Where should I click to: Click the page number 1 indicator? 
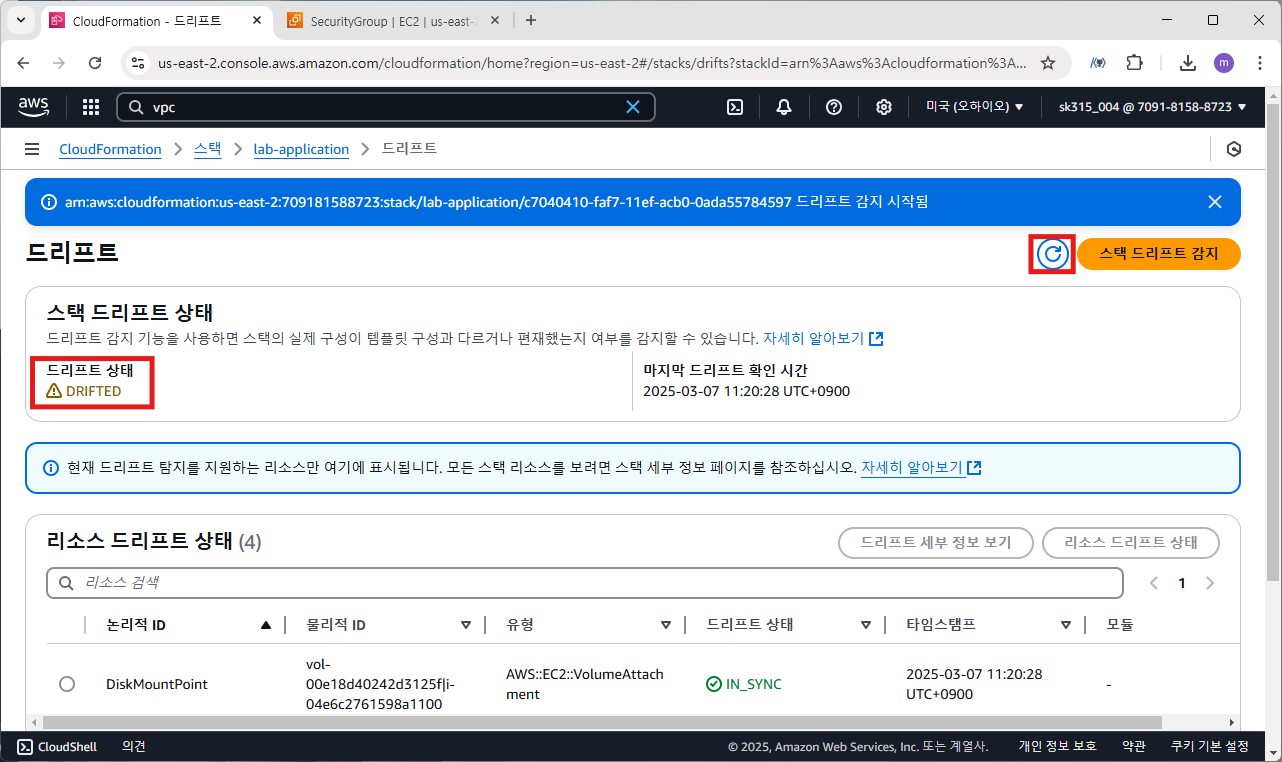[x=1182, y=583]
